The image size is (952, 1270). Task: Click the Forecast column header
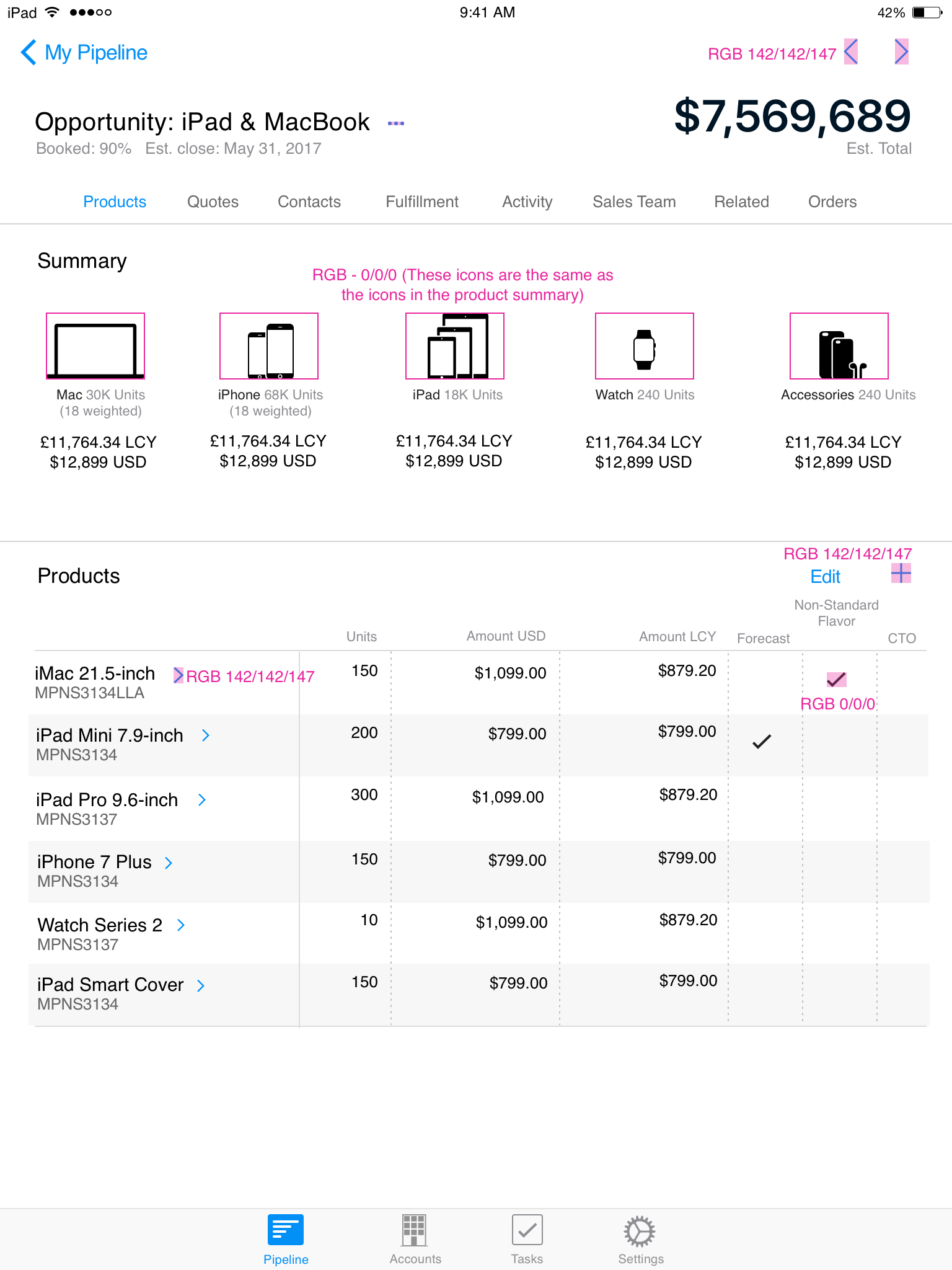pos(764,639)
